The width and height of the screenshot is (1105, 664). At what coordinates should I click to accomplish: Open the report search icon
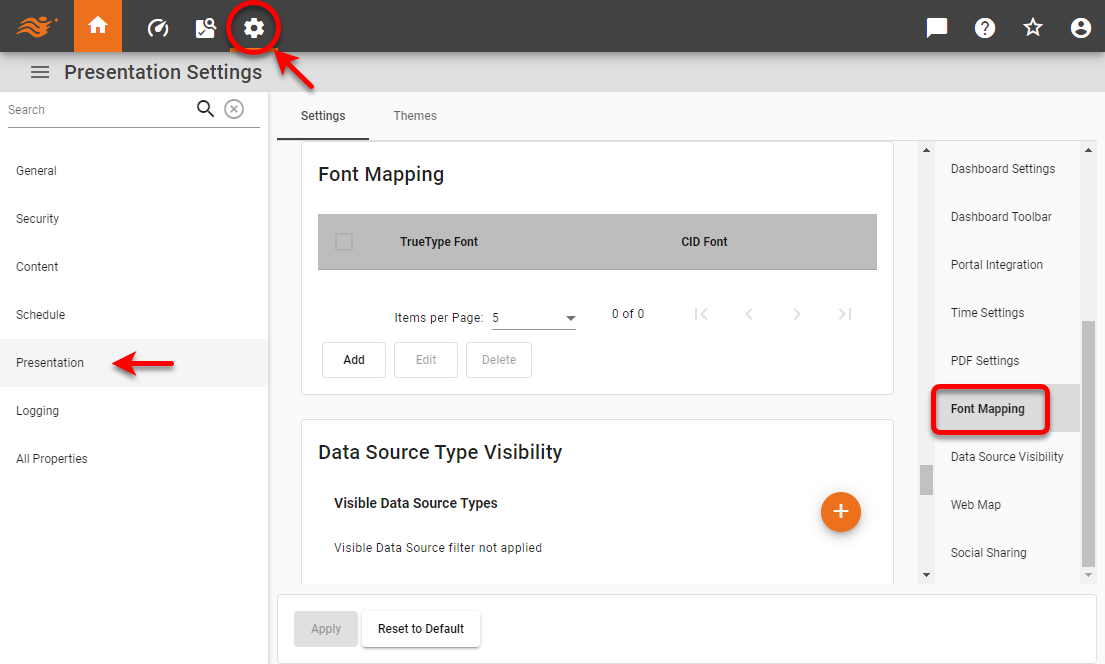tap(206, 28)
